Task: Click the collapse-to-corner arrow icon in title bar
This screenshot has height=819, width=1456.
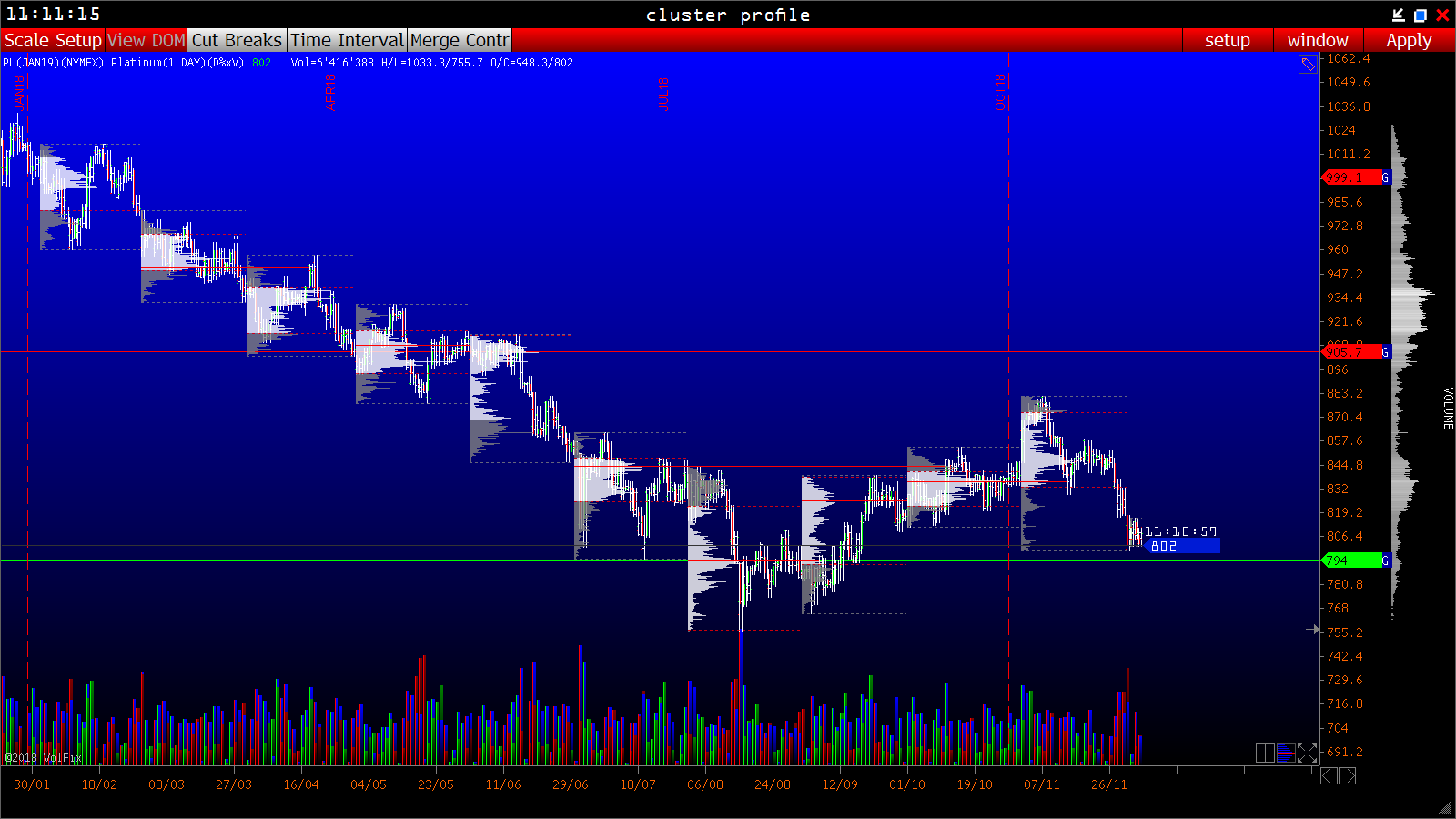Action: (1399, 15)
